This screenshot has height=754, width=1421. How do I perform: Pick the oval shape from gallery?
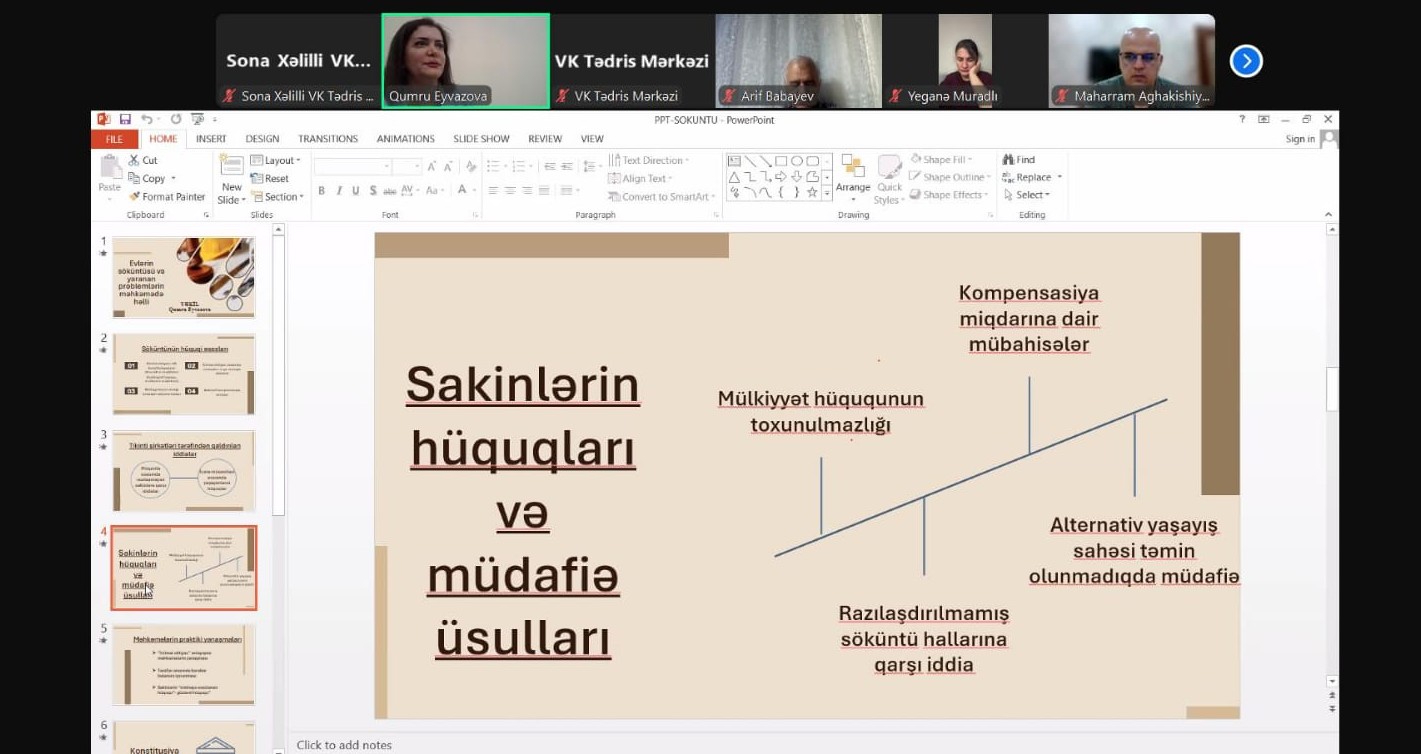click(797, 161)
